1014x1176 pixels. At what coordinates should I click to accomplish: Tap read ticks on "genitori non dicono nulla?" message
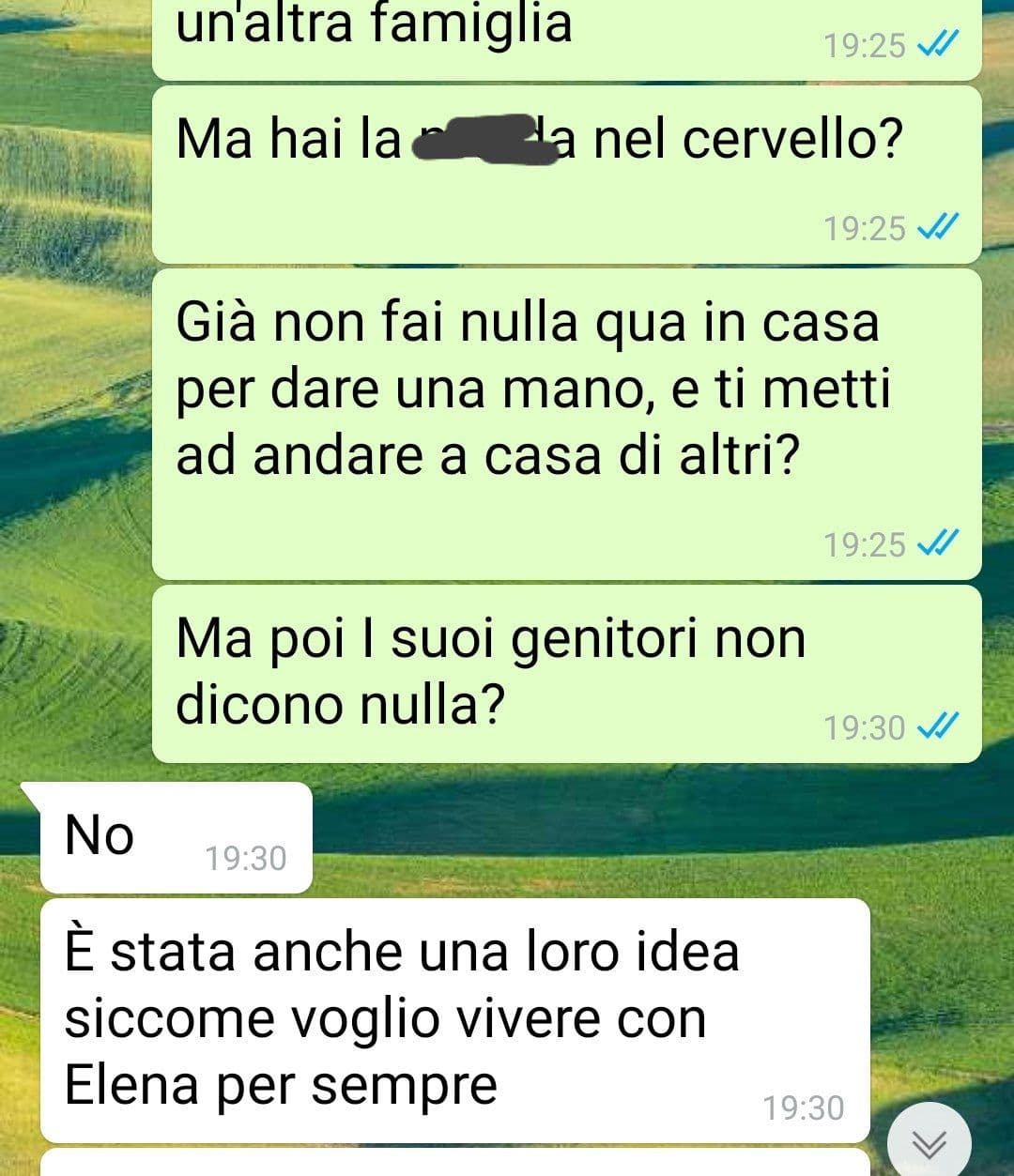[937, 726]
